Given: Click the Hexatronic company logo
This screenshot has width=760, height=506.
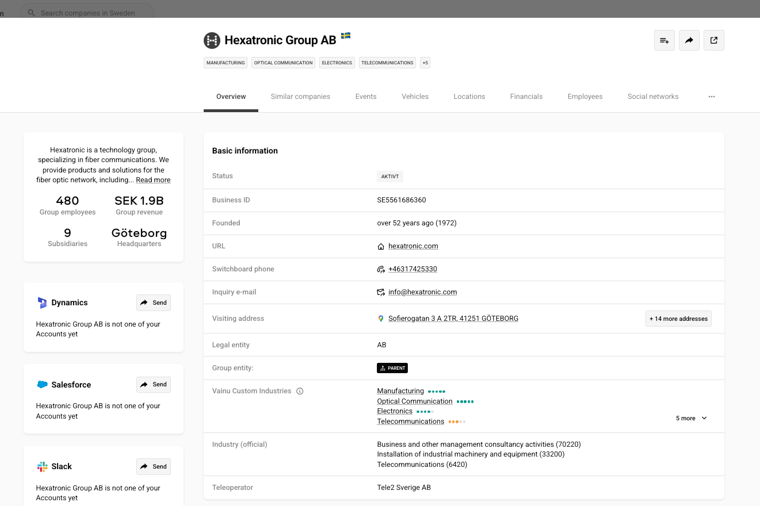Looking at the screenshot, I should coord(212,41).
